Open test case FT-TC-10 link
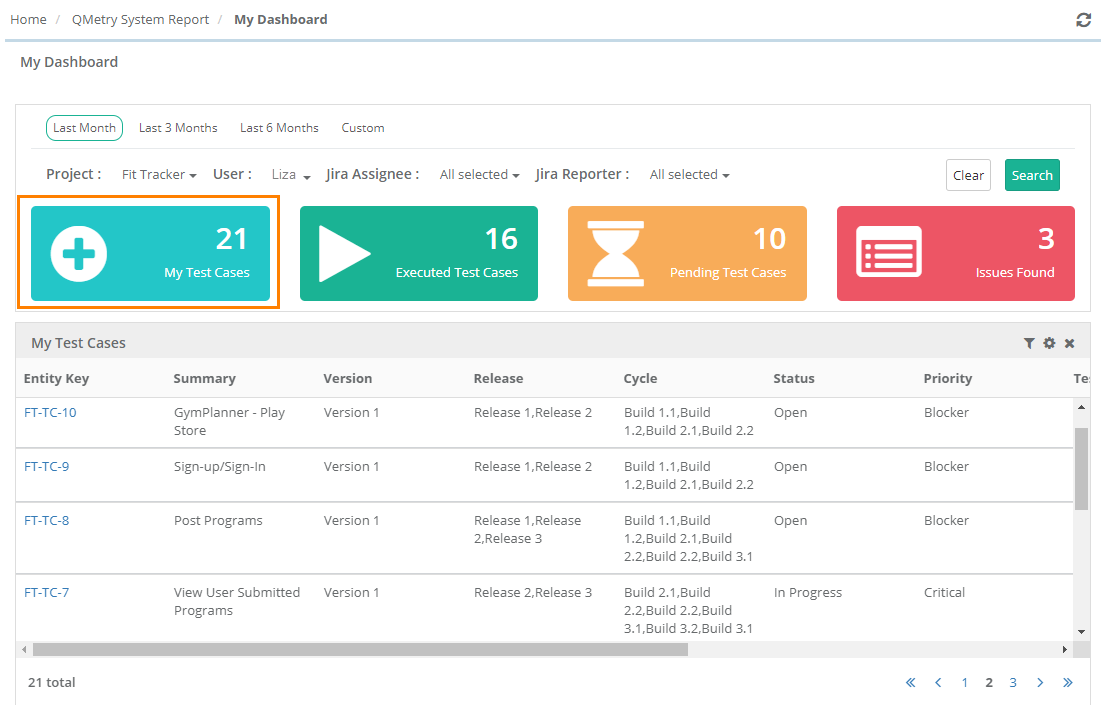This screenshot has width=1103, height=705. pos(50,413)
